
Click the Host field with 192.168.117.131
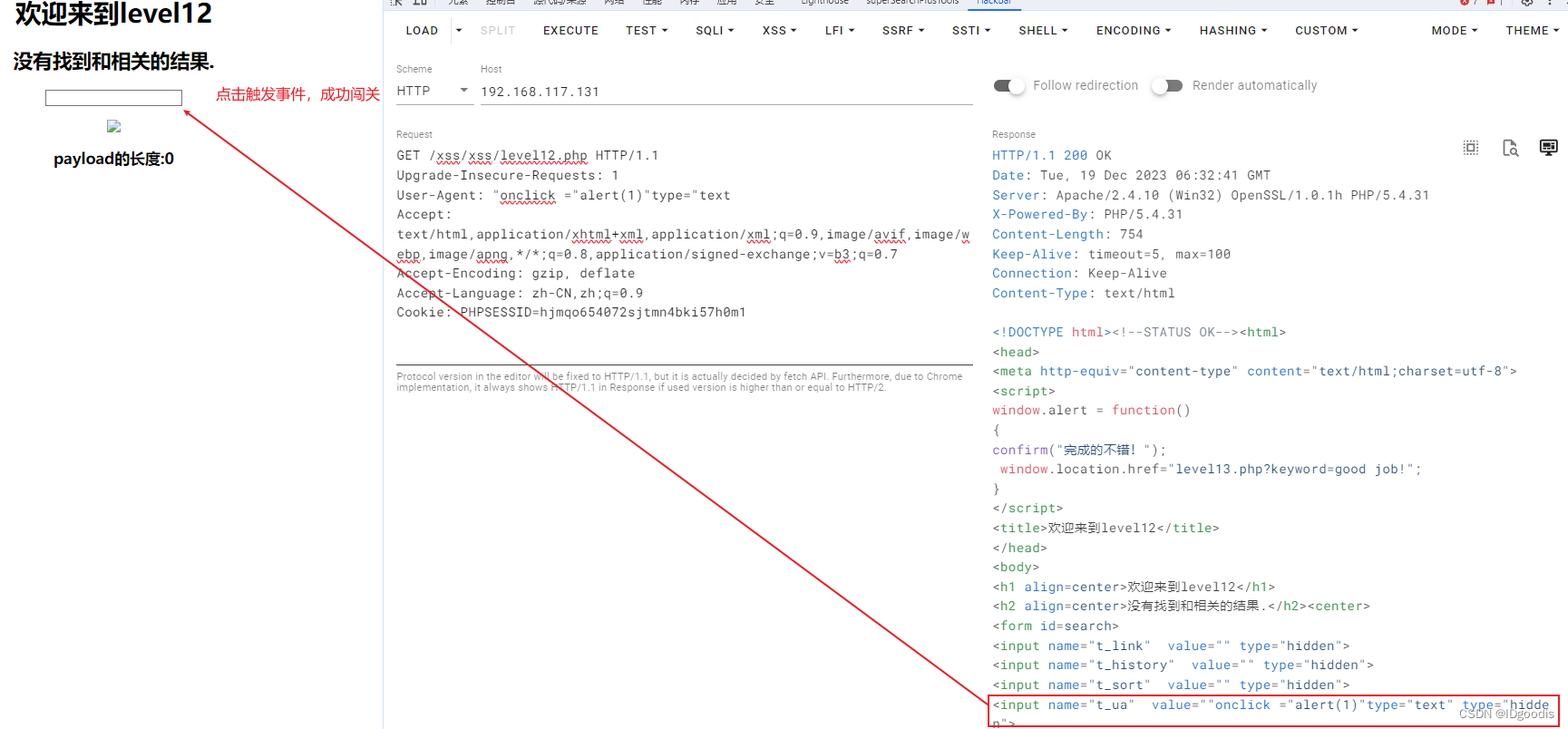tap(726, 92)
